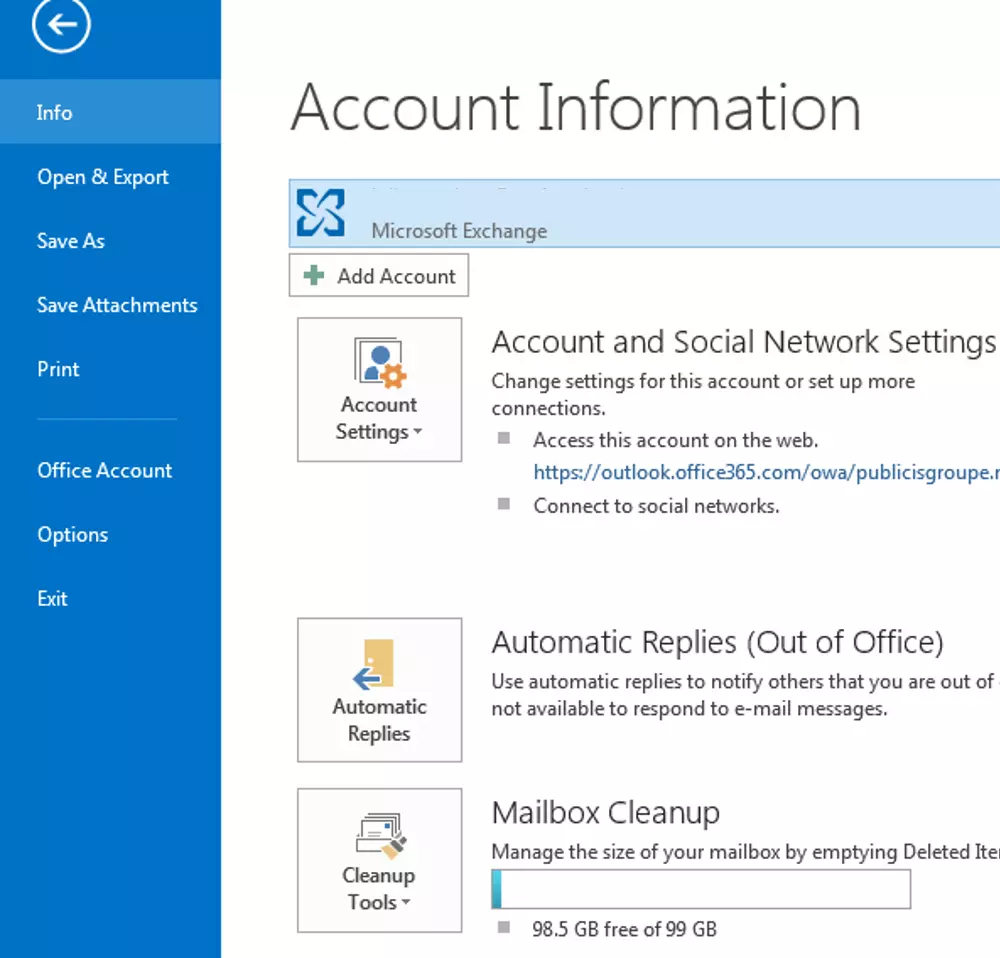
Task: Click the Access this account on the web text
Action: [675, 440]
